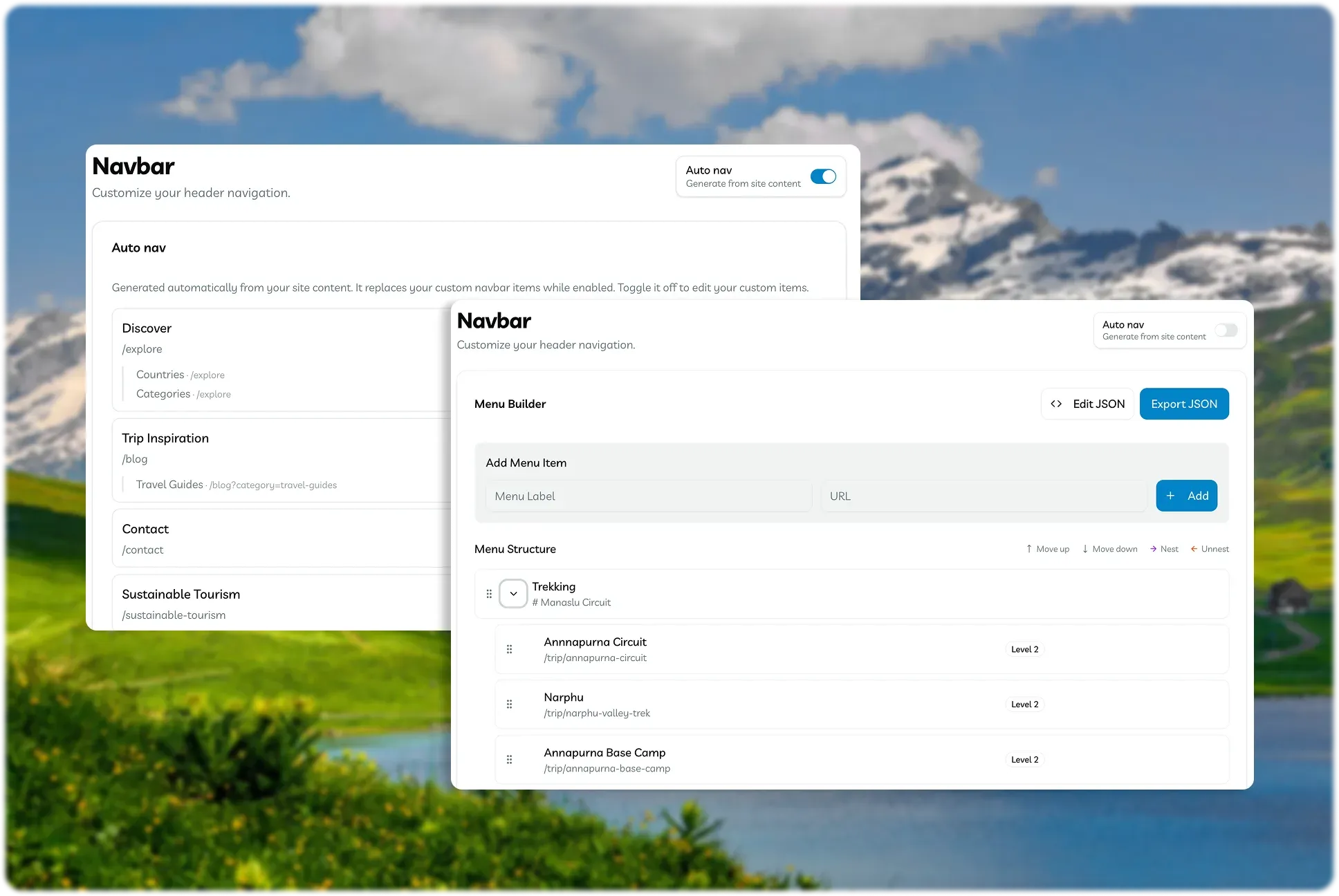Click Export JSON button

click(1184, 404)
